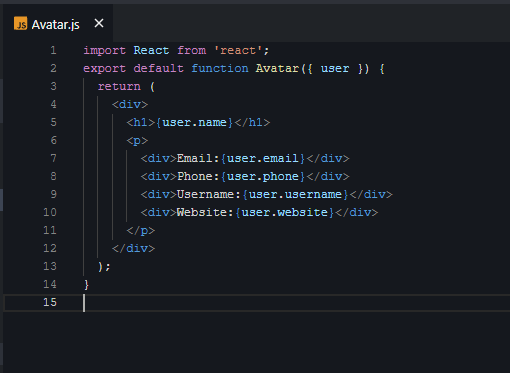Click the user.email expression
Viewport: 510px width, 373px height.
pos(263,158)
